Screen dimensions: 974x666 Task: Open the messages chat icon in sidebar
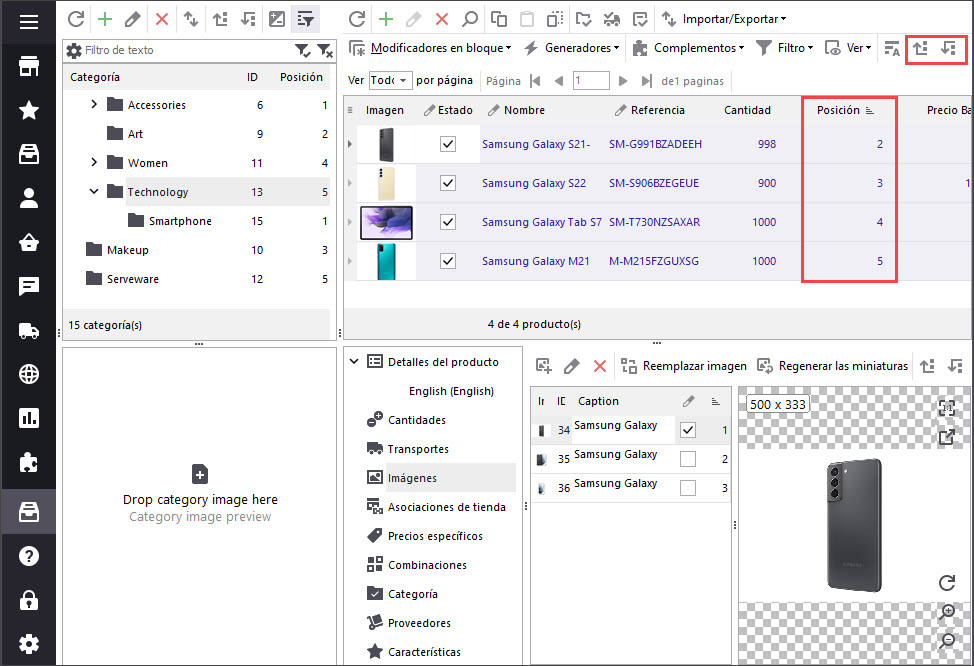tap(29, 286)
